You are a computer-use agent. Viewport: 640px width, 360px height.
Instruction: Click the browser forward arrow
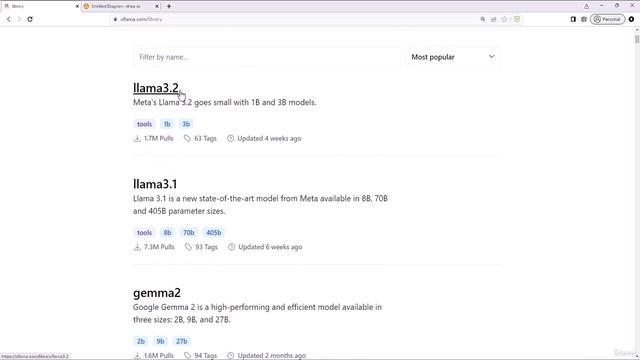tap(19, 19)
